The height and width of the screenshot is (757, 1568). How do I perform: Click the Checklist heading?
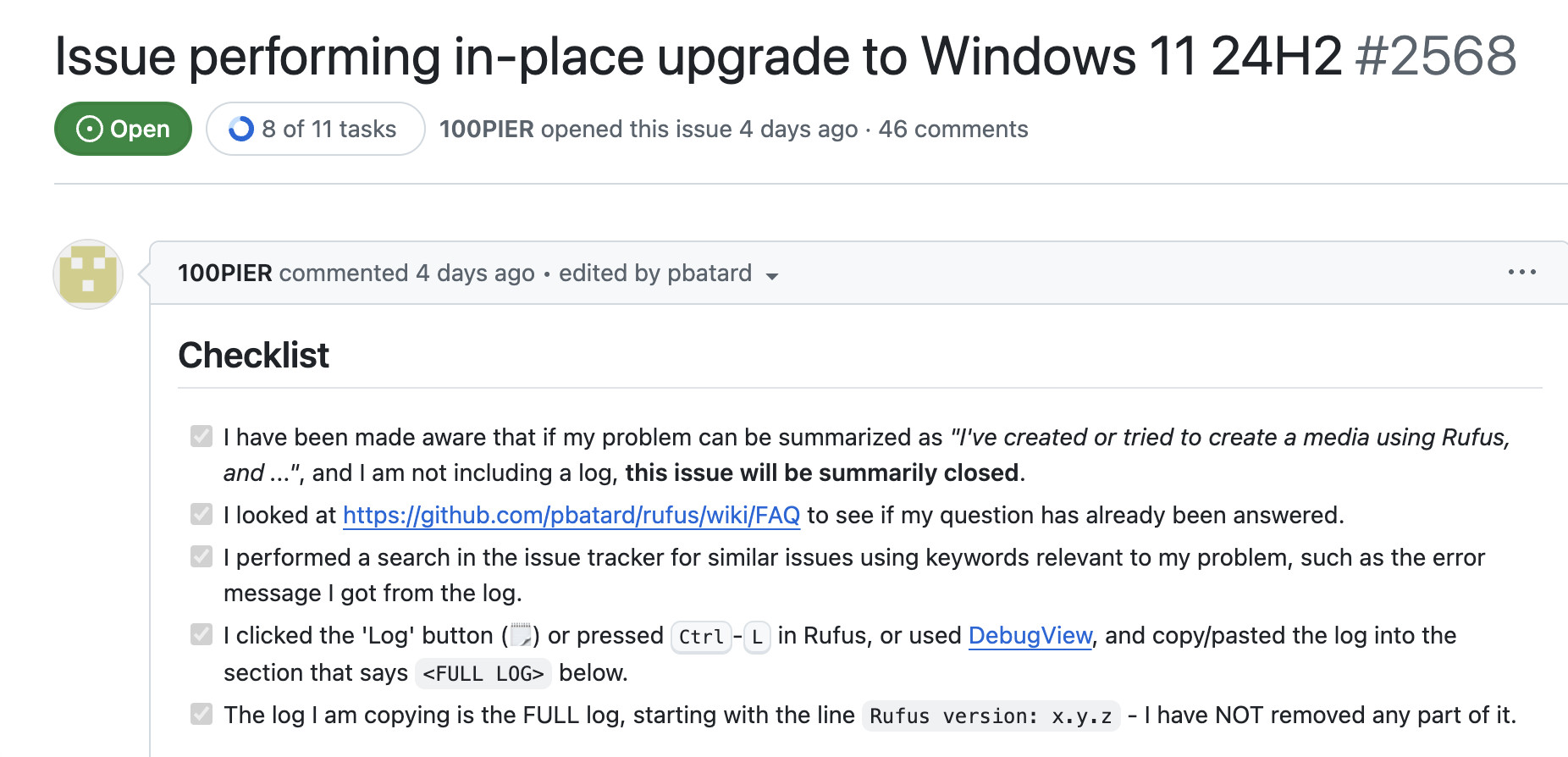pos(253,355)
